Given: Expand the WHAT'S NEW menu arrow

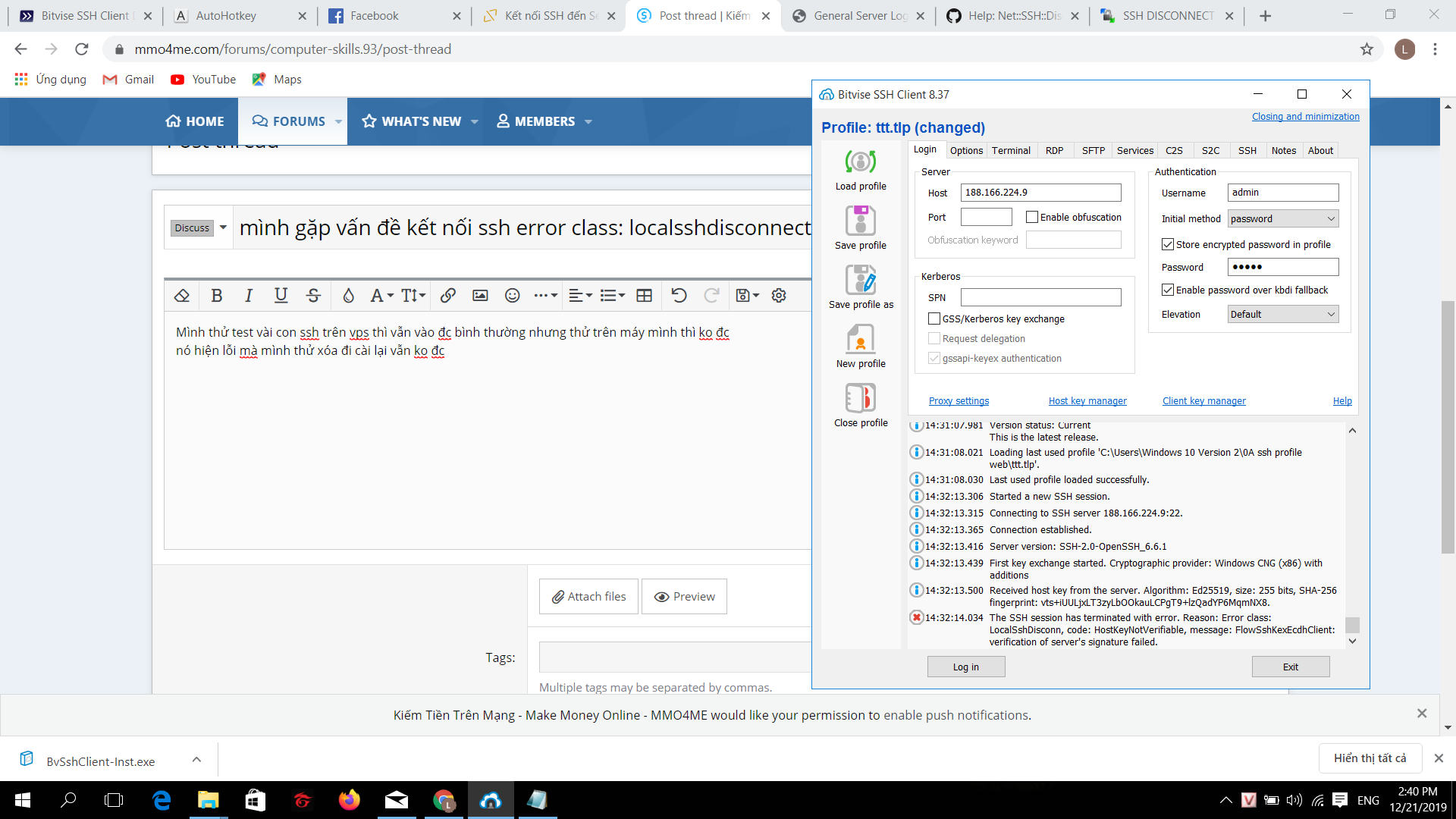Looking at the screenshot, I should point(475,121).
